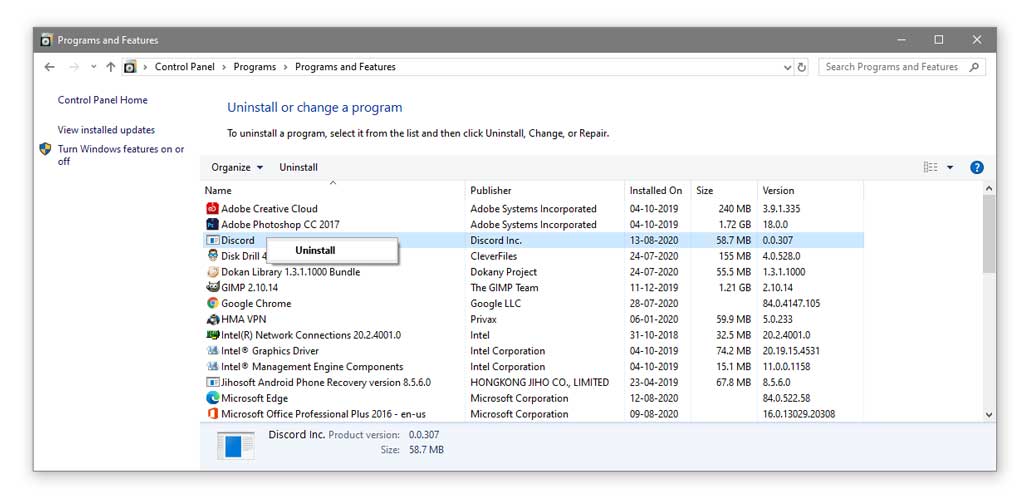Viewport: 1024px width, 501px height.
Task: Click the Adobe Photoshop CC 2017 icon
Action: pyautogui.click(x=212, y=225)
